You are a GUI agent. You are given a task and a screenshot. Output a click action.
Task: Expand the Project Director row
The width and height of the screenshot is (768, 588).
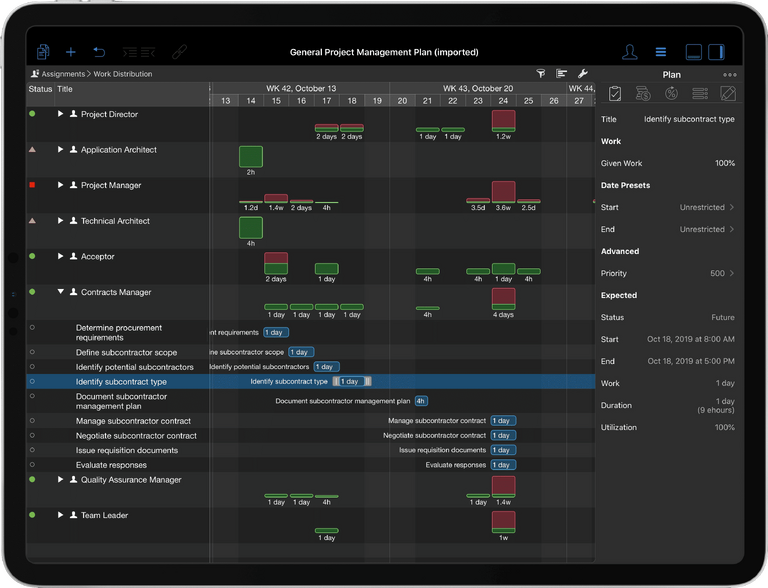[60, 115]
